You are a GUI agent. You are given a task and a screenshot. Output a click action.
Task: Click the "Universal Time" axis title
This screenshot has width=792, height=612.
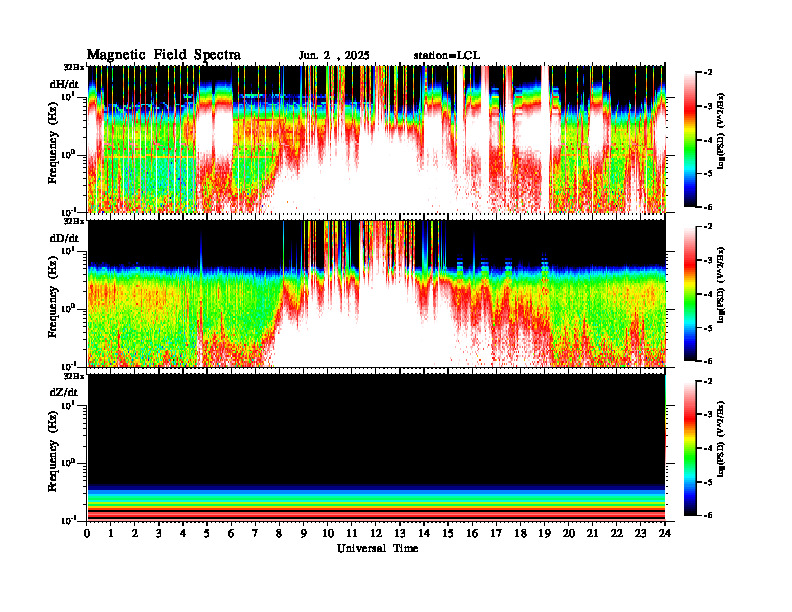click(377, 548)
